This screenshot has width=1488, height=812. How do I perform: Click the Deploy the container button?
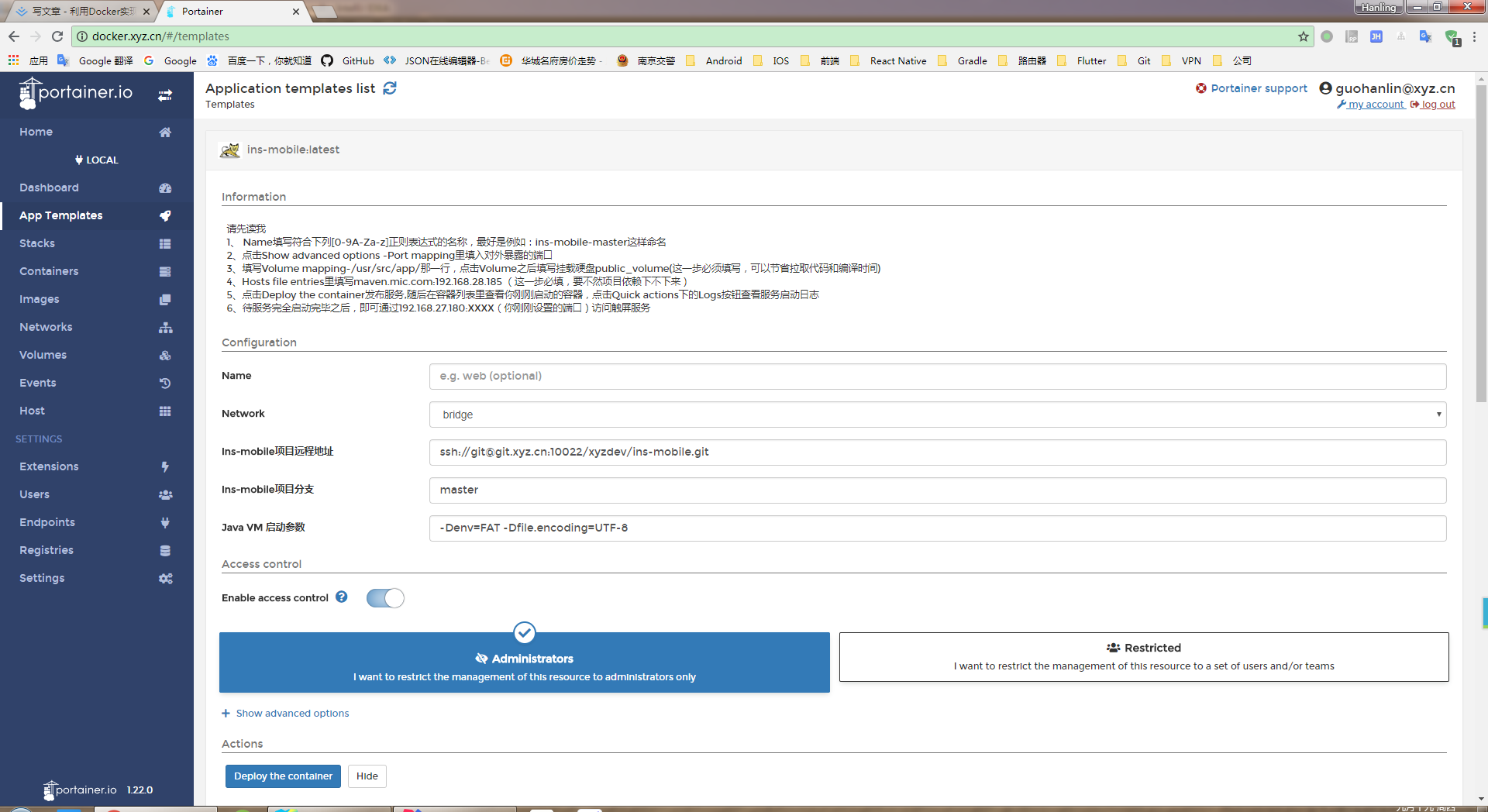pyautogui.click(x=283, y=776)
